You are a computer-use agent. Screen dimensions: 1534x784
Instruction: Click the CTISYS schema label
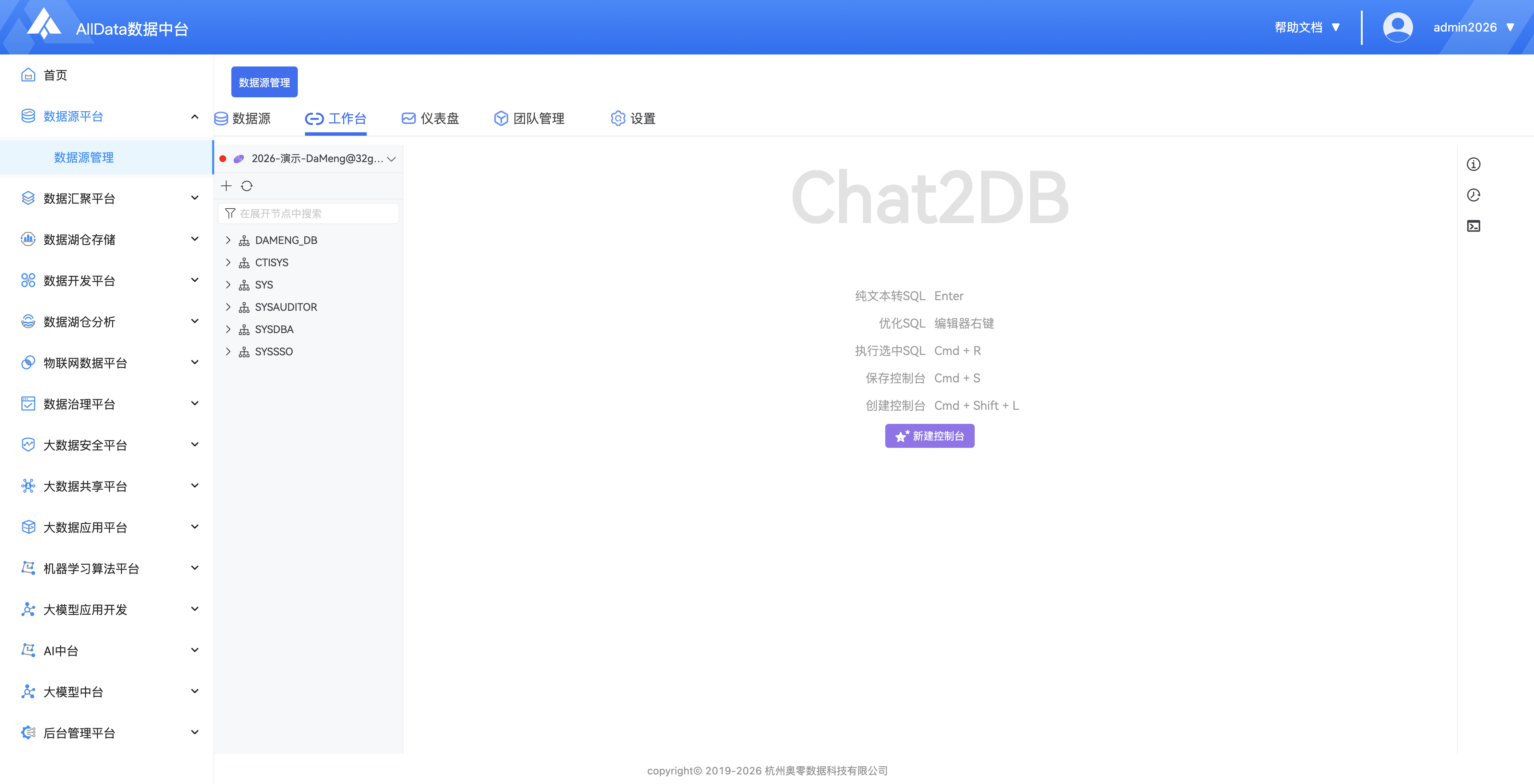pyautogui.click(x=271, y=262)
